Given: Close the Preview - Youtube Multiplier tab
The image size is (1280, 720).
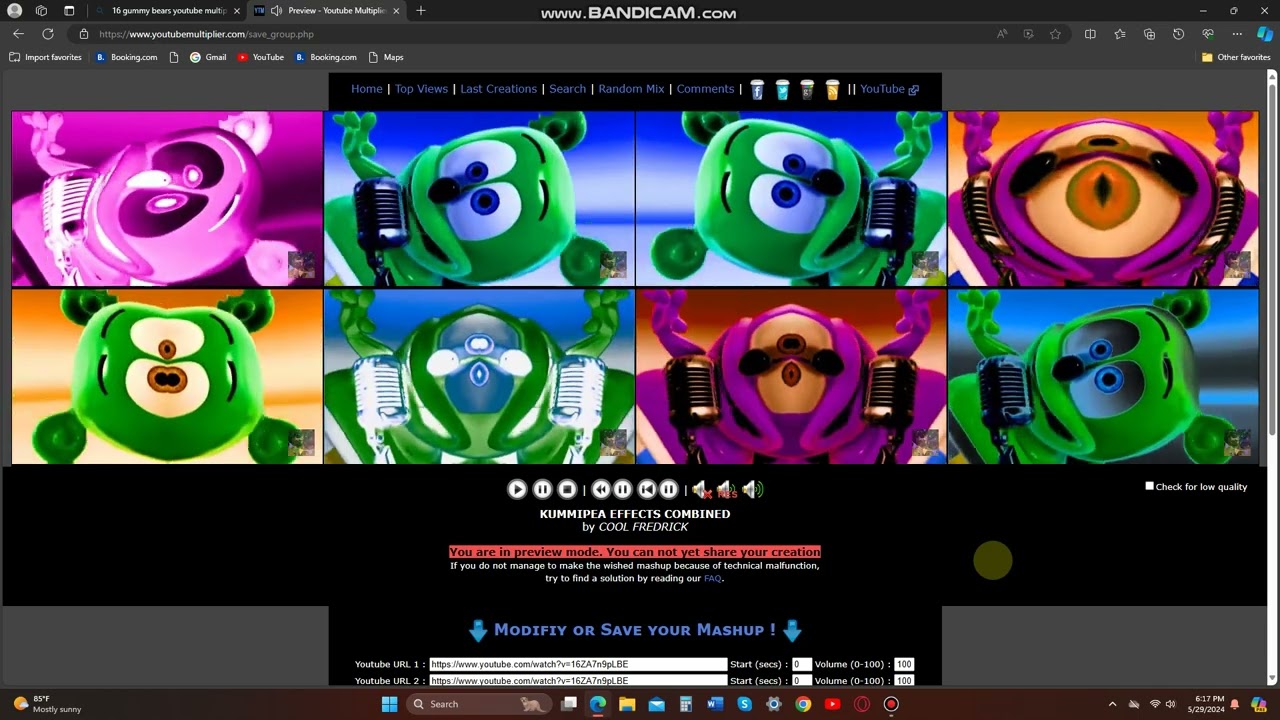Looking at the screenshot, I should coord(396,11).
